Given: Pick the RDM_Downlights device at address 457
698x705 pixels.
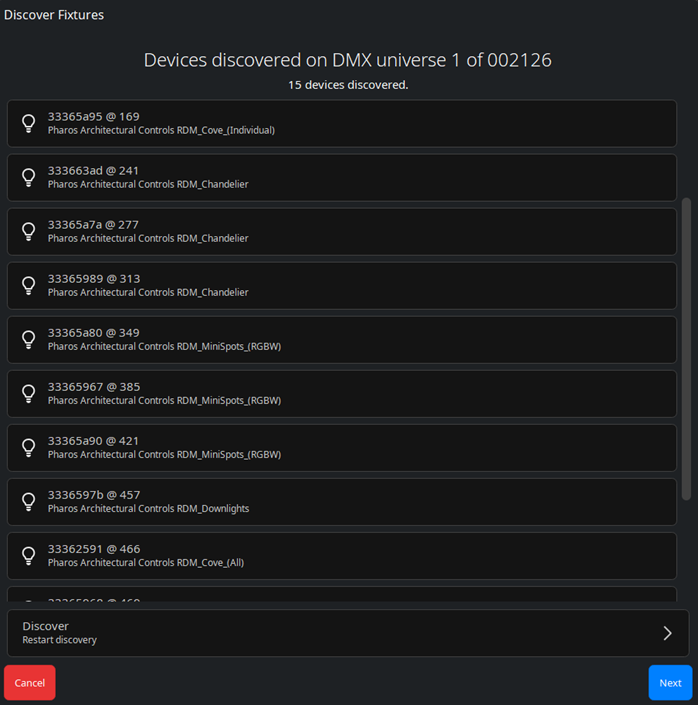Looking at the screenshot, I should pos(341,501).
